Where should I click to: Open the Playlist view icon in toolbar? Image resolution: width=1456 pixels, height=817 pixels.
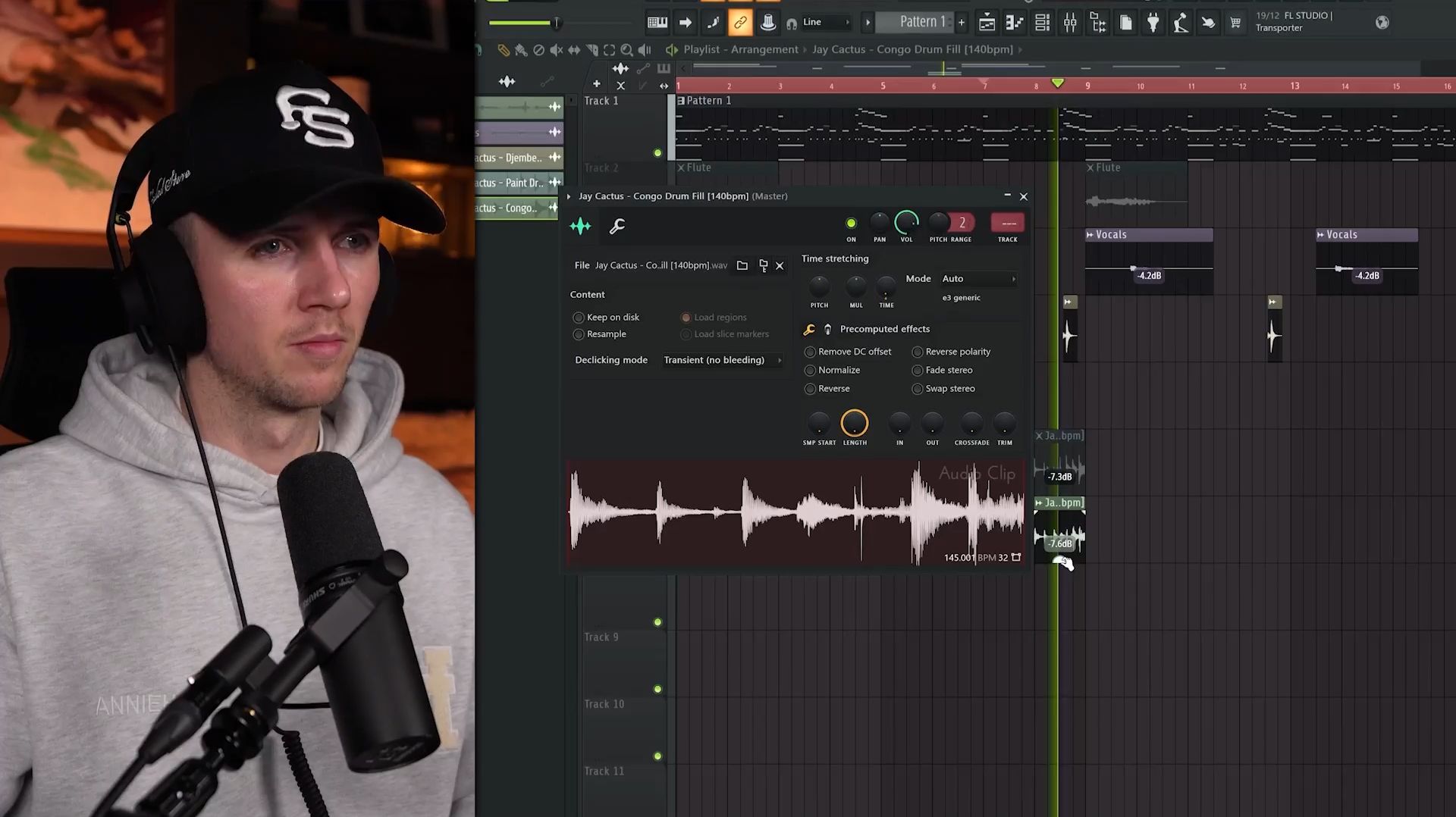coord(987,23)
